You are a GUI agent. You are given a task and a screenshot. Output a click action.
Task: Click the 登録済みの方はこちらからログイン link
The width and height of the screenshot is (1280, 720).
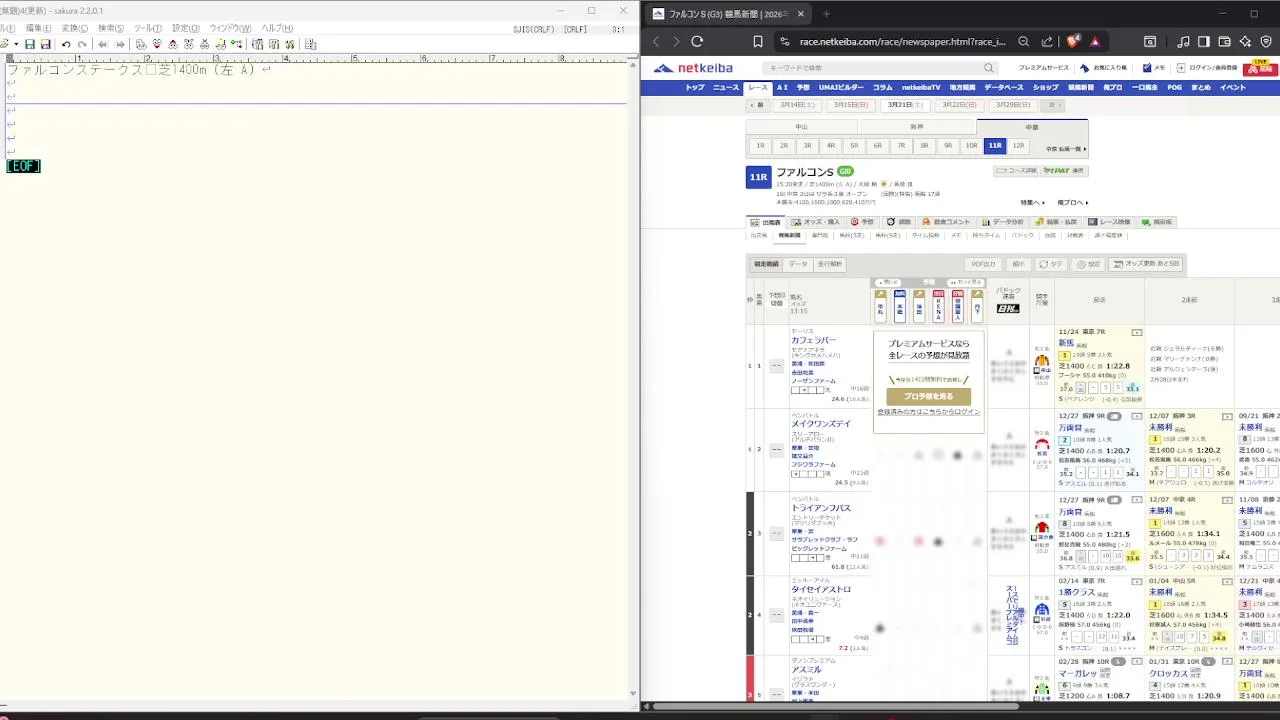pyautogui.click(x=928, y=412)
